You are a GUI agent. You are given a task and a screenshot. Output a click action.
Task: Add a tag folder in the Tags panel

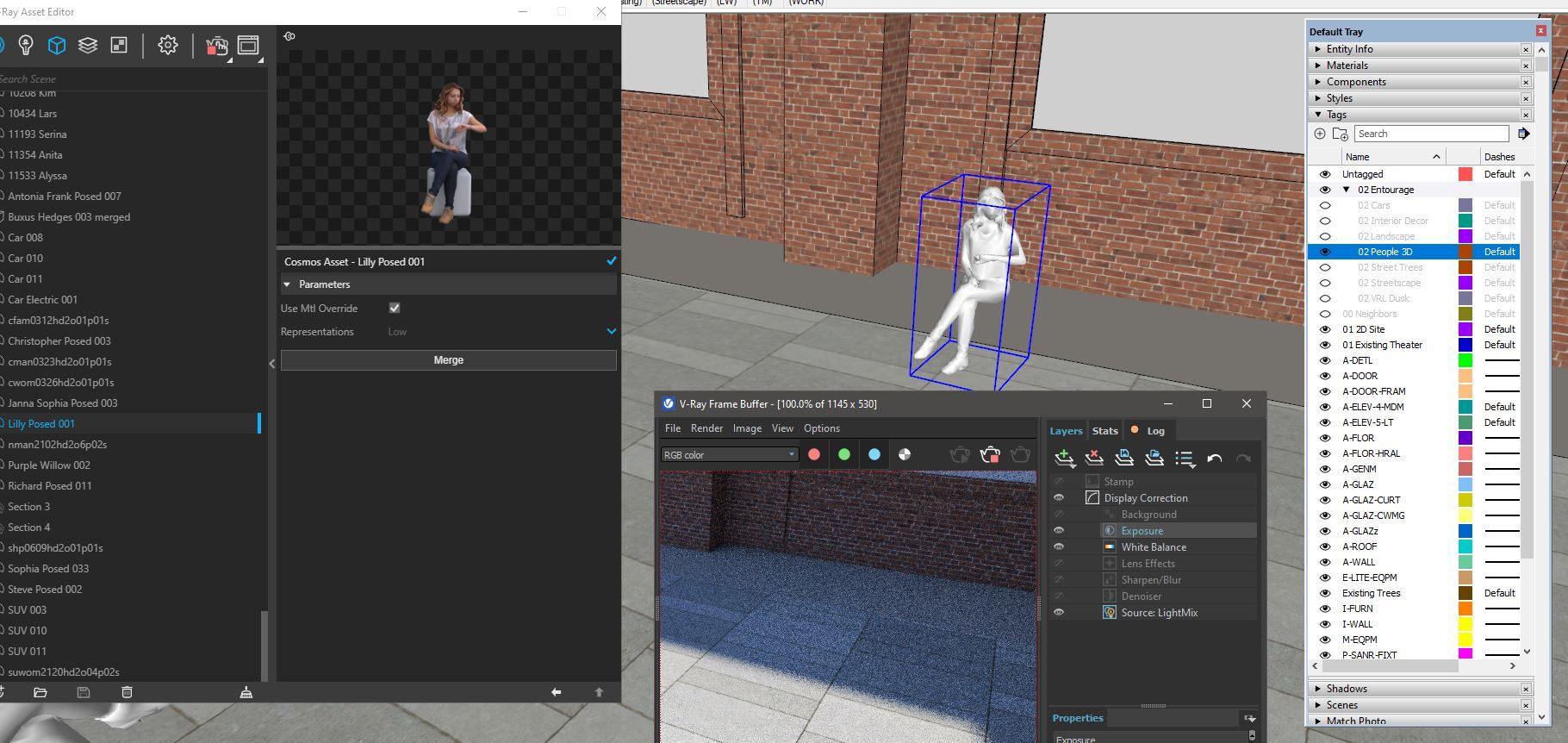(1341, 134)
